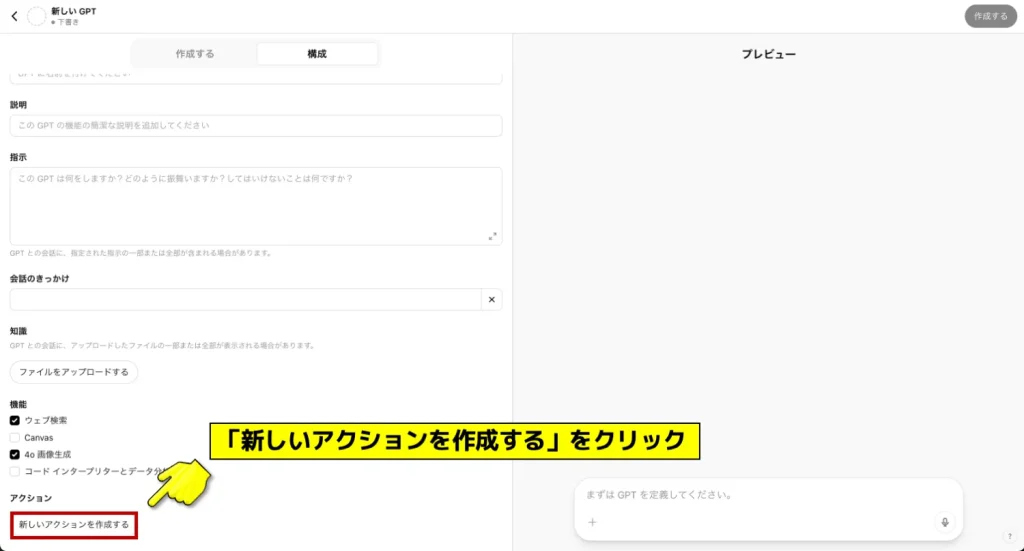Click the 知識 section label
Viewport: 1024px width, 551px height.
tap(18, 331)
